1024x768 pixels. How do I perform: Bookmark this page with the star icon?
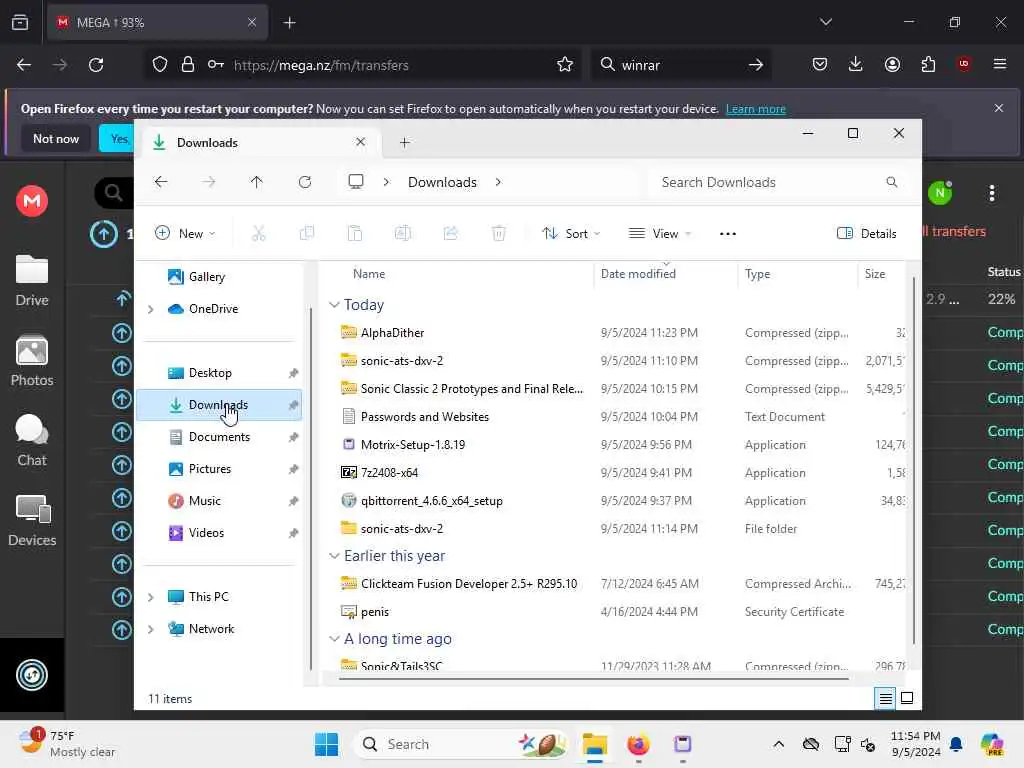click(x=565, y=65)
